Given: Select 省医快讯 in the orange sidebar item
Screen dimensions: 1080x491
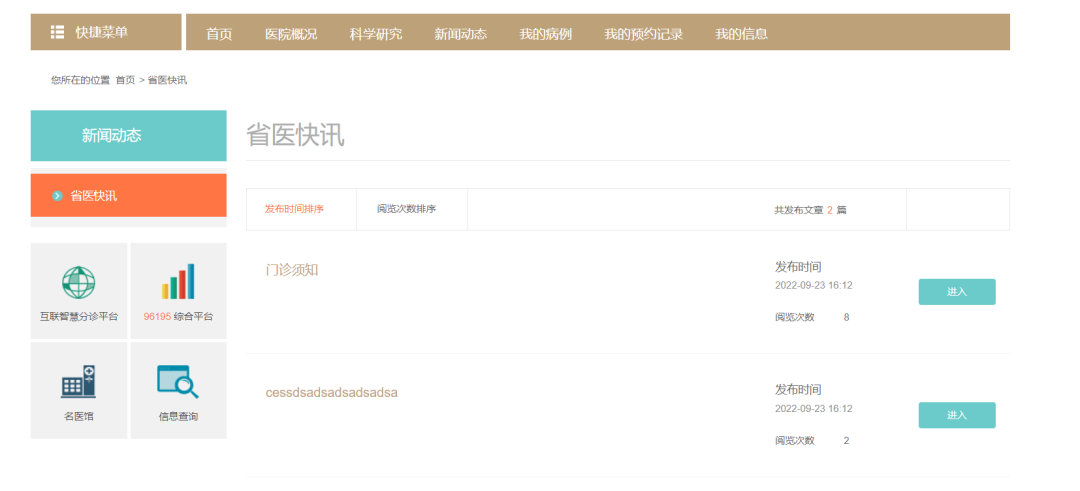Looking at the screenshot, I should click(x=129, y=196).
